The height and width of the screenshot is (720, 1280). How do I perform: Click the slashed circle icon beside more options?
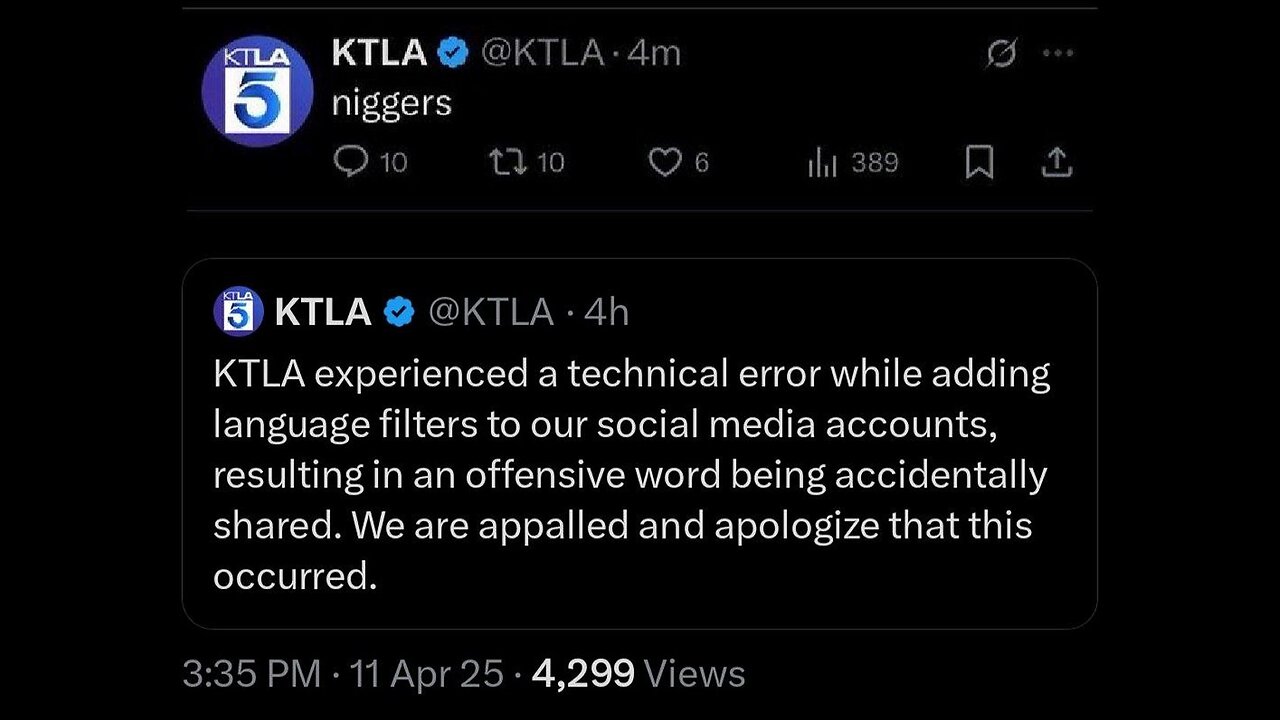pyautogui.click(x=1001, y=56)
